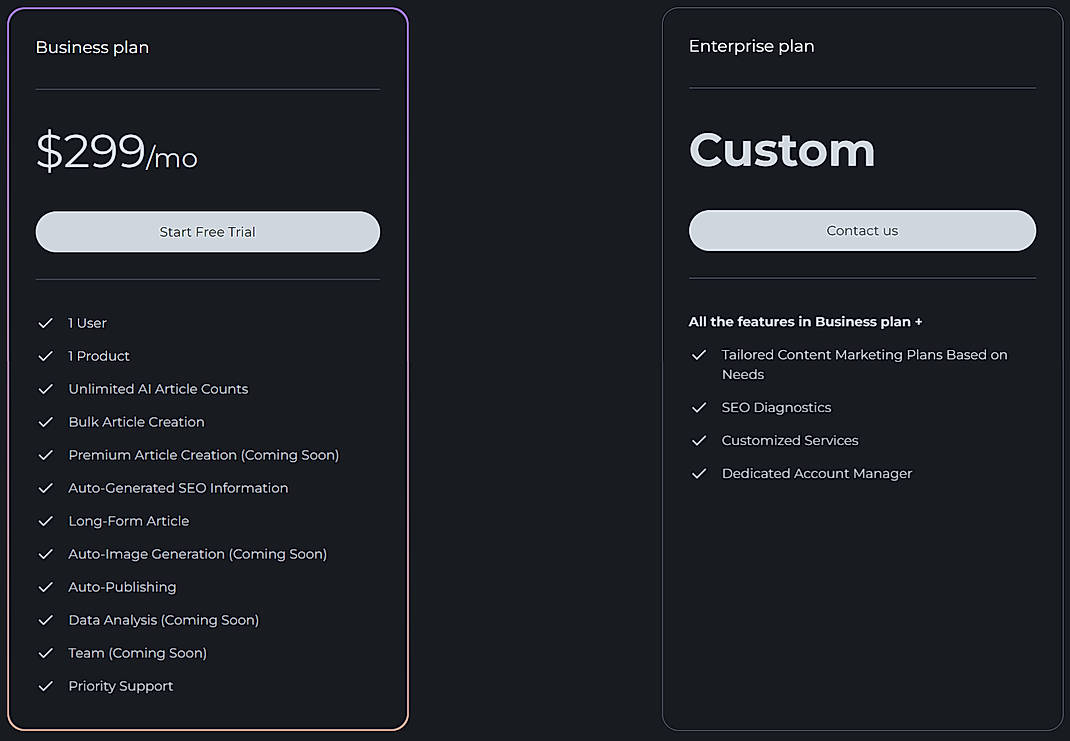Click the Team (Coming Soon) feature entry
This screenshot has height=741, width=1070.
point(137,652)
